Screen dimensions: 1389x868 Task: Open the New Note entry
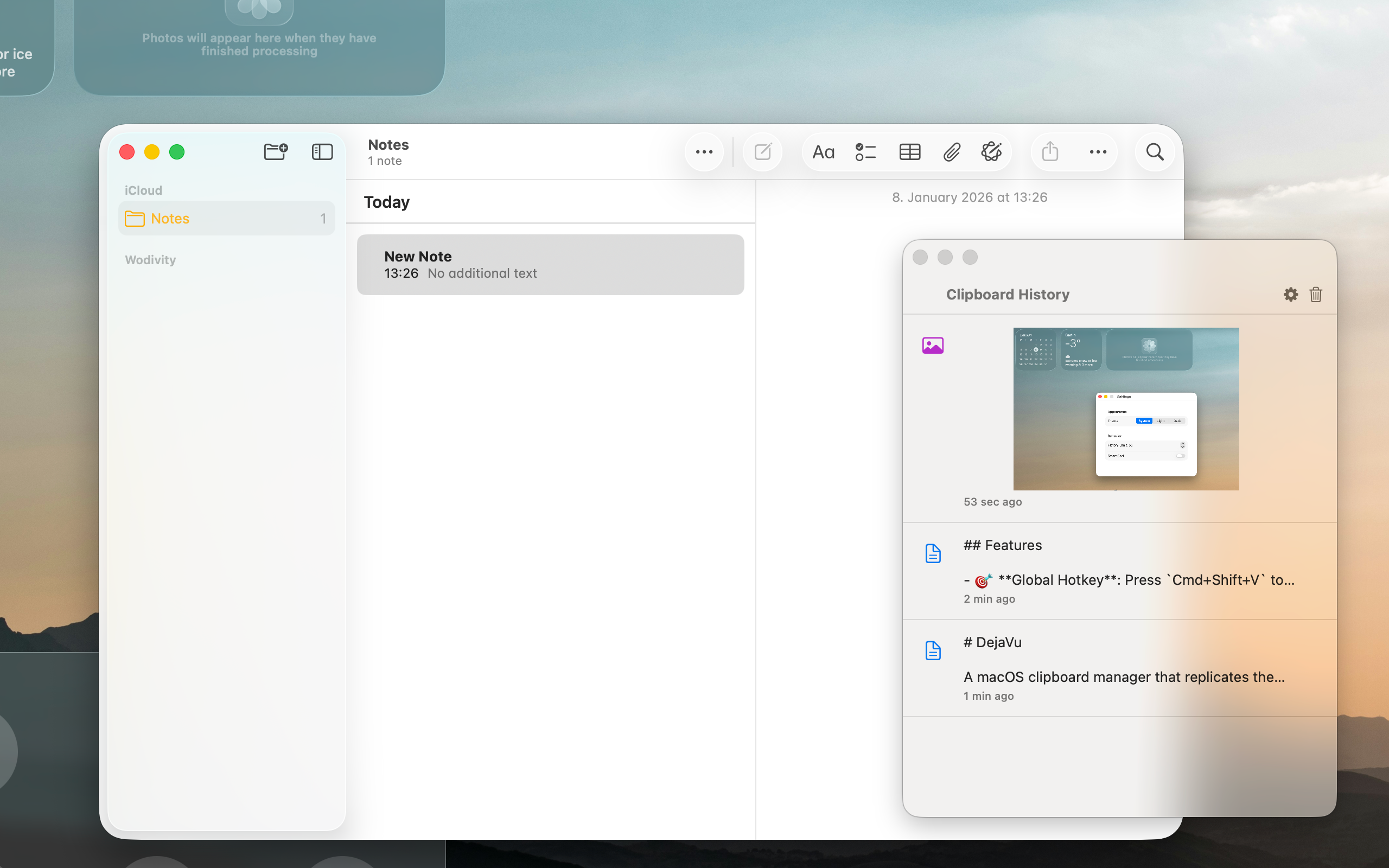click(550, 265)
